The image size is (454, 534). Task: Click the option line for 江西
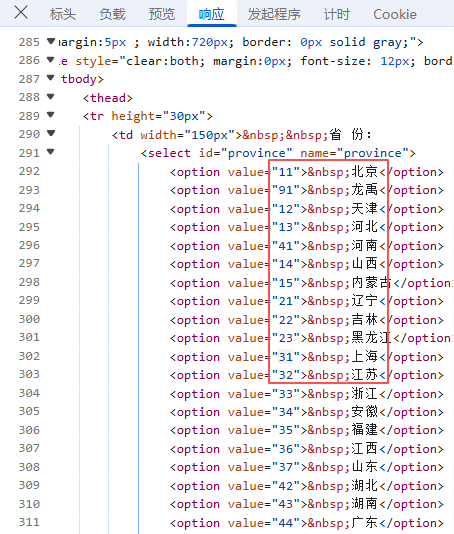[x=307, y=449]
